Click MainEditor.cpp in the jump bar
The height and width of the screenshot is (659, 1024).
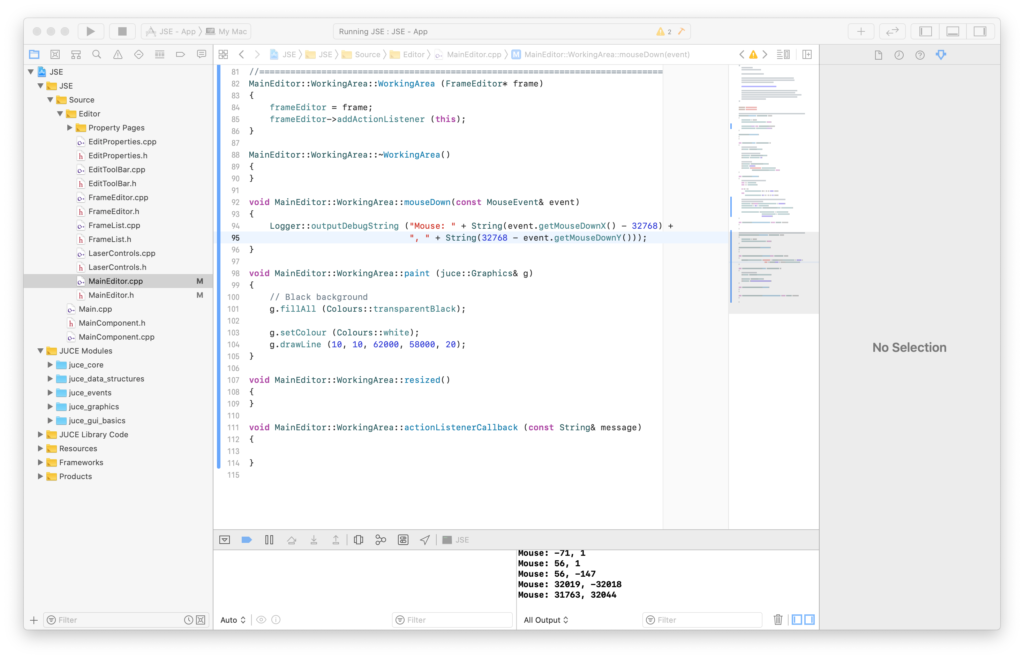coord(474,54)
